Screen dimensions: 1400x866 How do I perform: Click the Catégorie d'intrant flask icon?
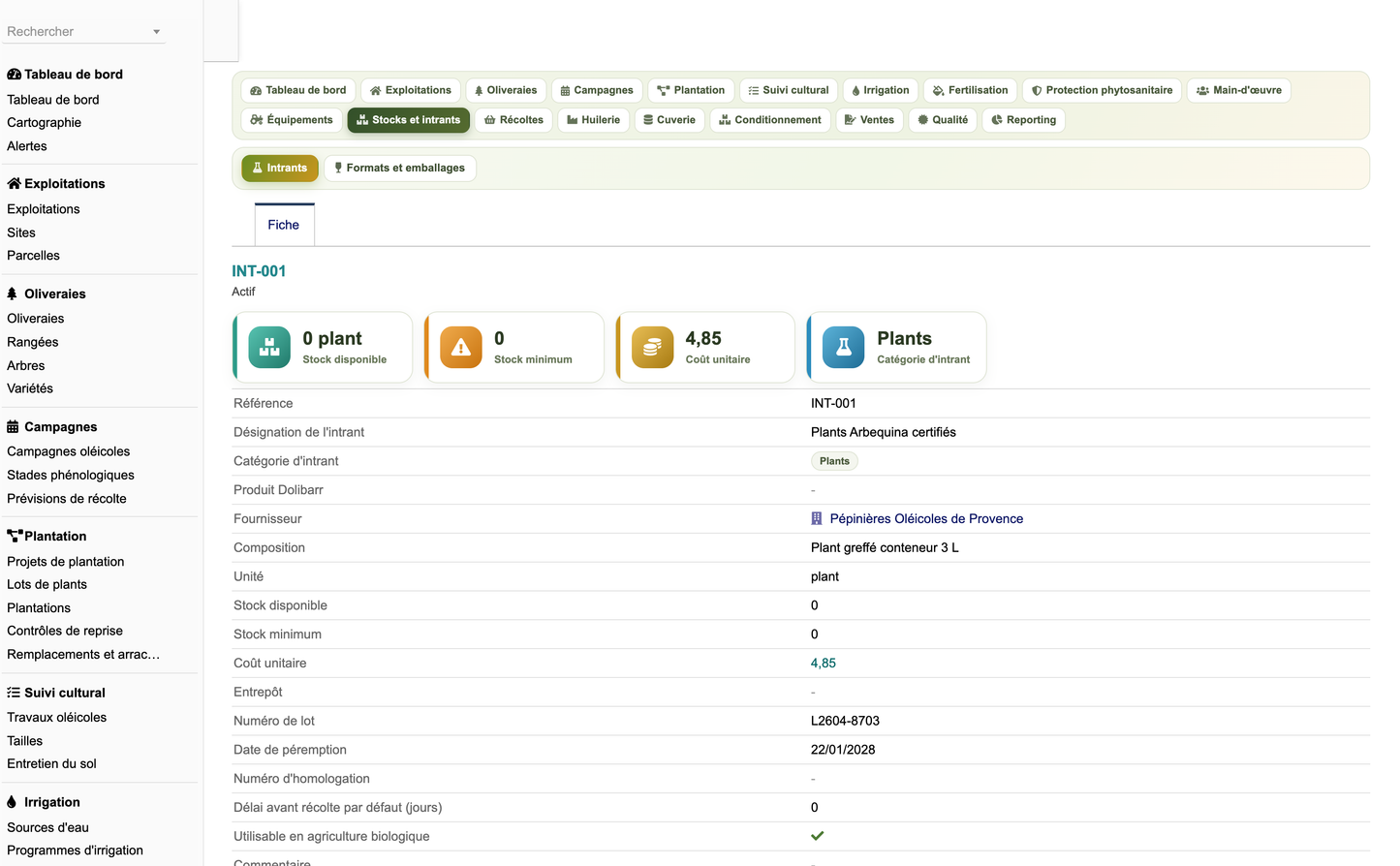pos(844,347)
